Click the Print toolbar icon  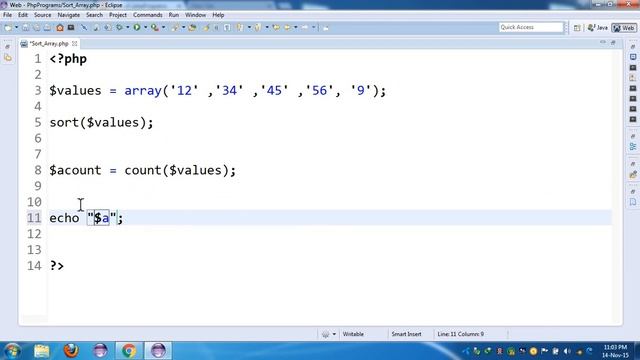(x=47, y=28)
